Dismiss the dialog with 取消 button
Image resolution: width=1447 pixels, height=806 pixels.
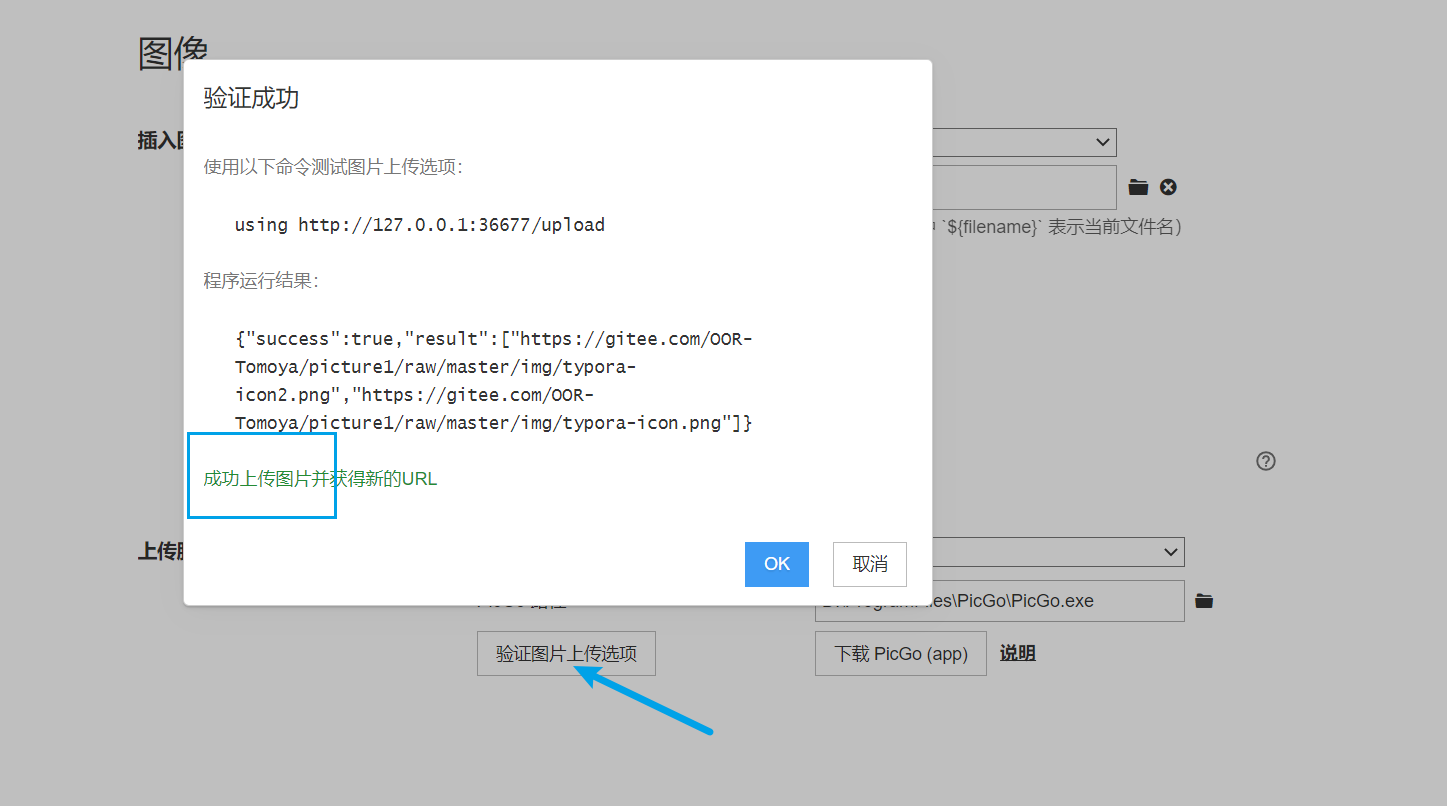[x=870, y=564]
